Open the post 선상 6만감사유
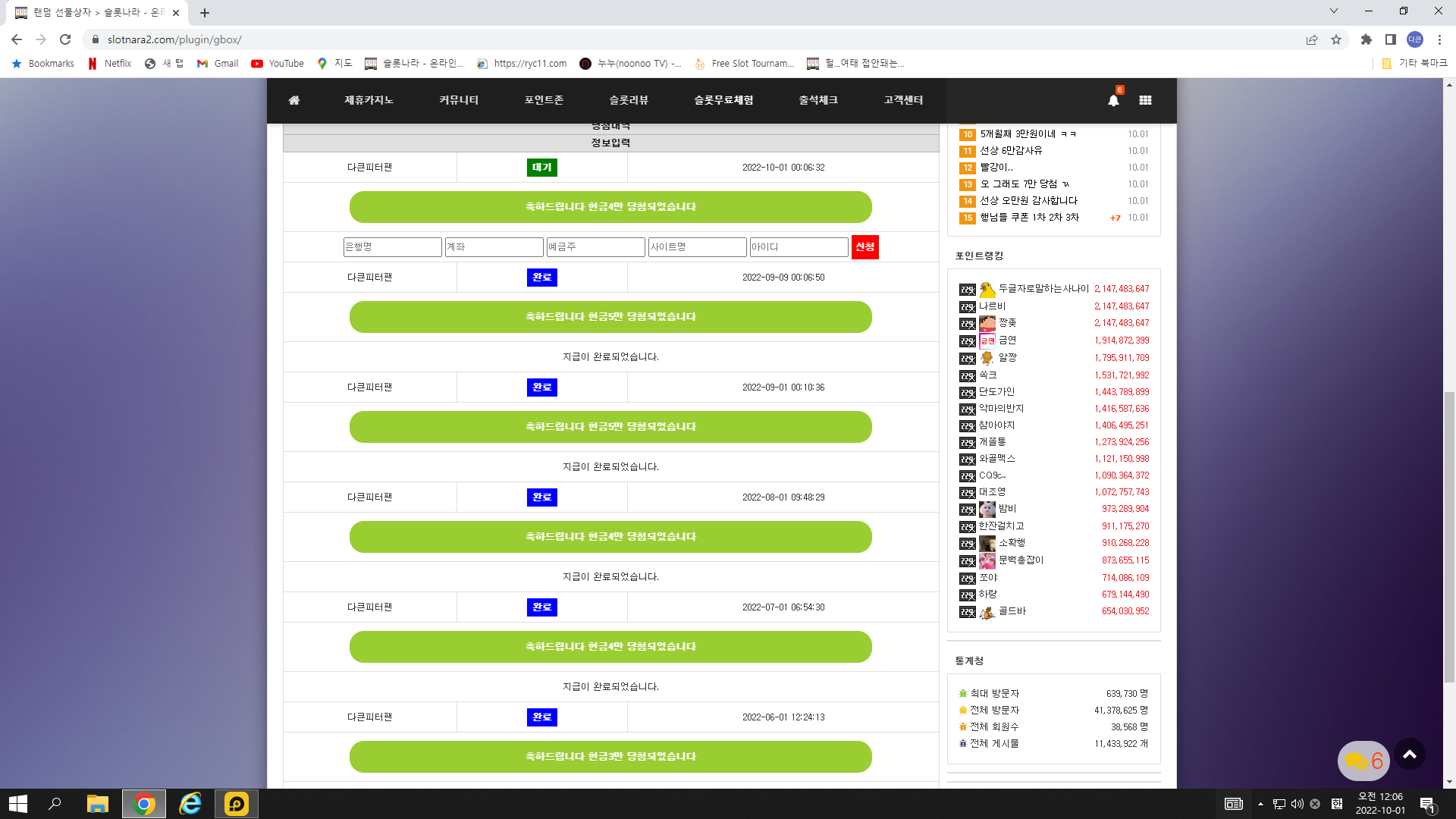This screenshot has width=1456, height=819. 1011,151
